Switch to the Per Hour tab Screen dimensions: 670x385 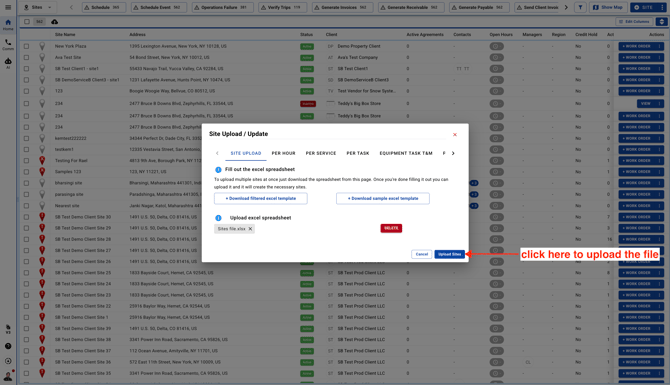pyautogui.click(x=283, y=153)
